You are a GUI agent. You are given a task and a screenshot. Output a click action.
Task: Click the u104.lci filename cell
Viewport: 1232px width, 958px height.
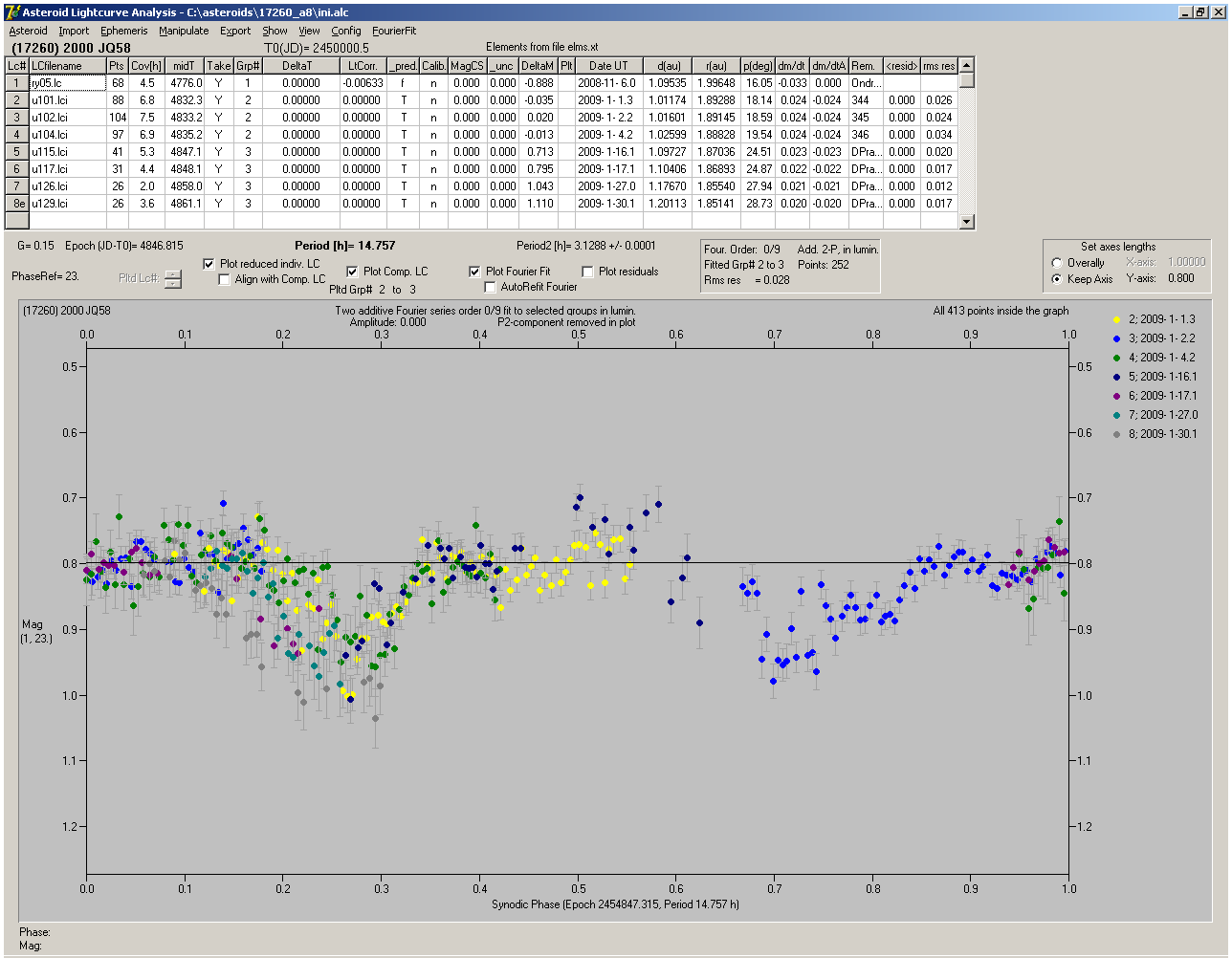[67, 135]
